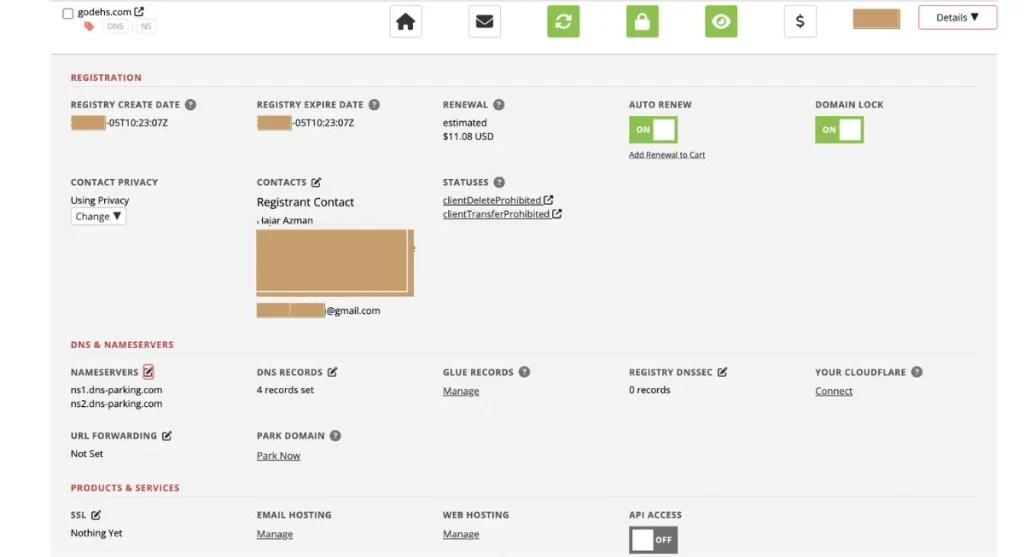Select ns1.dns-parking.com nameserver text
Image resolution: width=1024 pixels, height=557 pixels.
tap(116, 390)
